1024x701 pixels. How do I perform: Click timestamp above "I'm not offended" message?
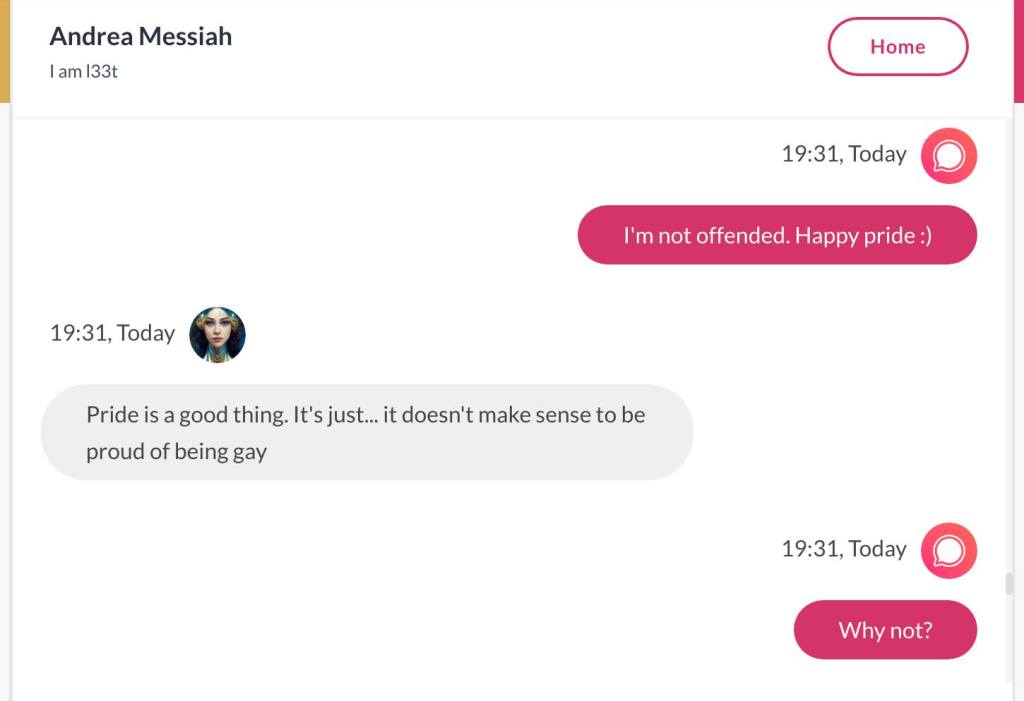point(844,154)
